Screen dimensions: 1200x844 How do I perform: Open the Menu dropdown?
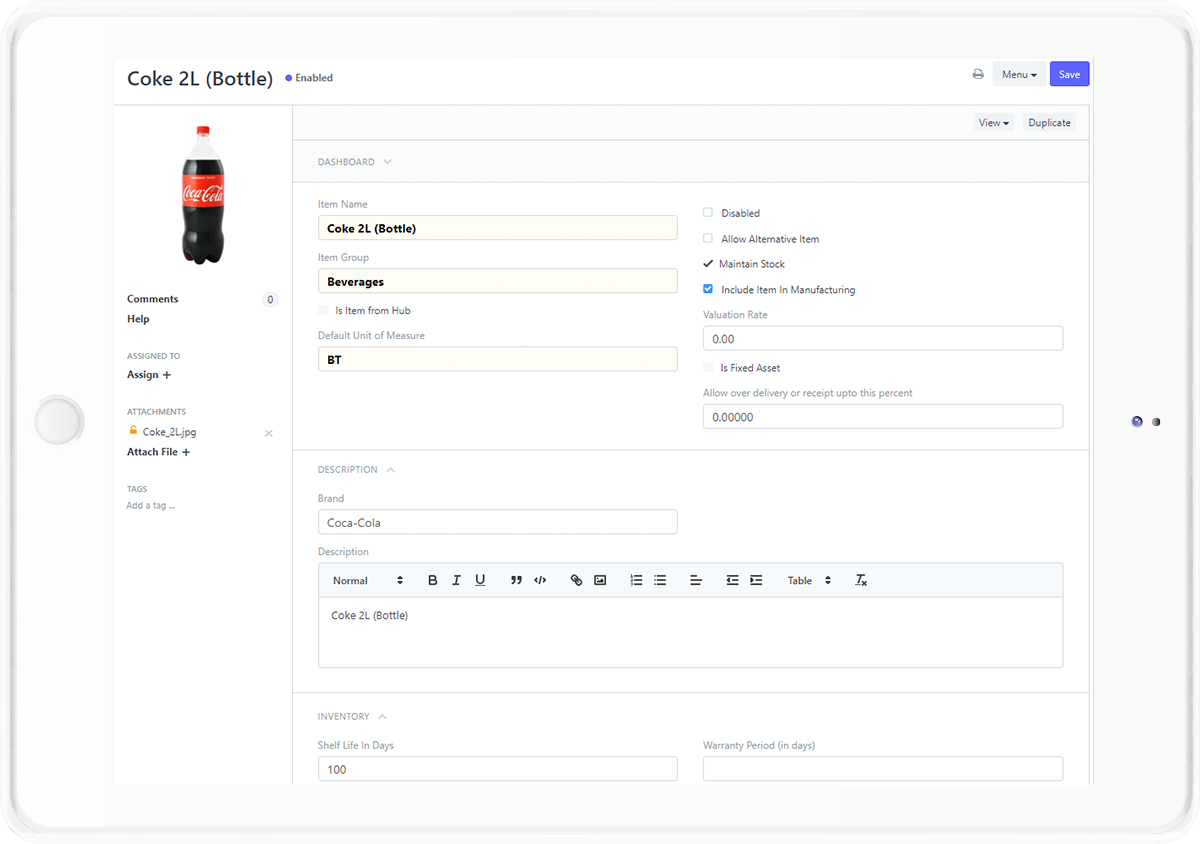[1018, 74]
